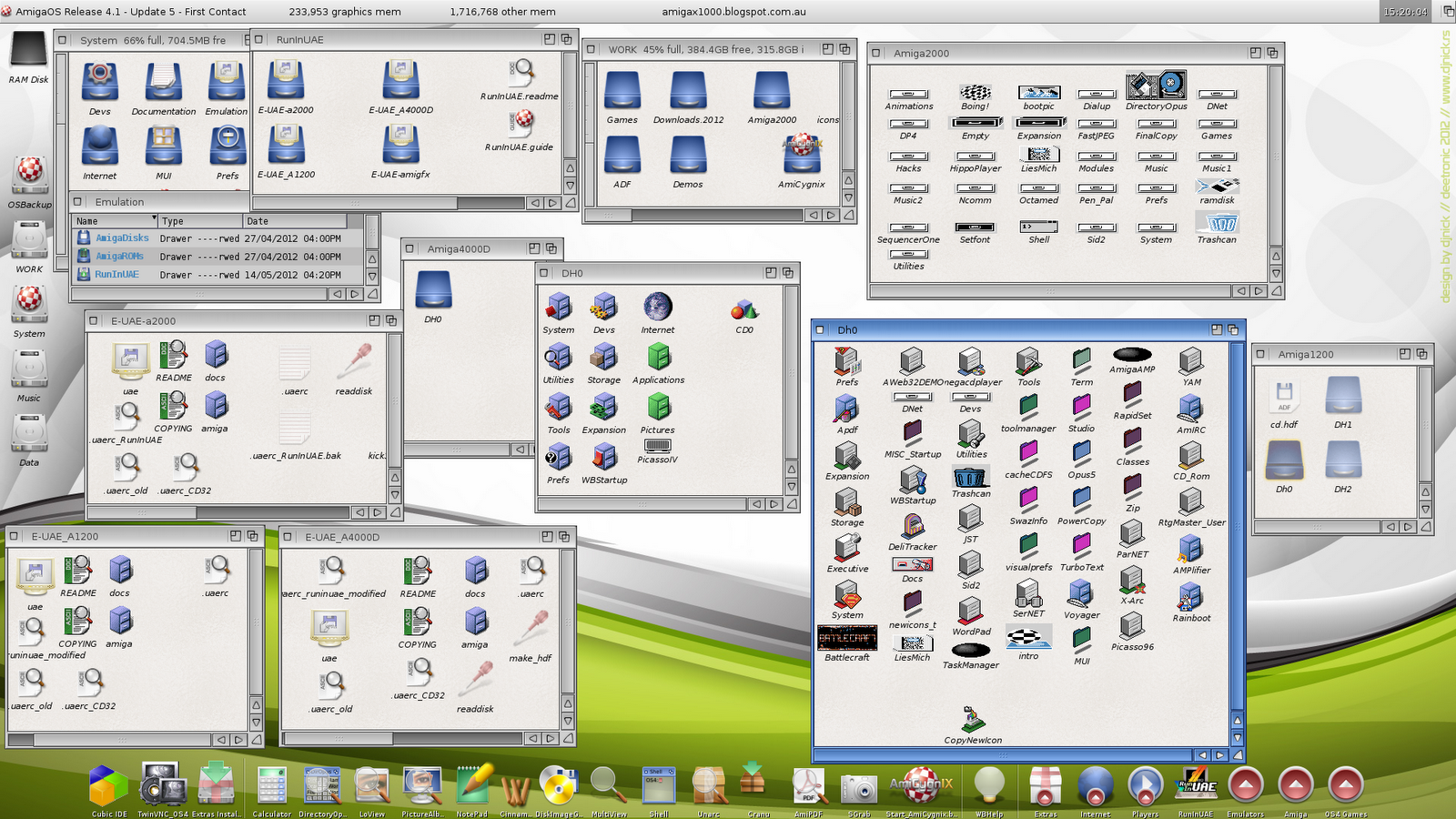Screen dimensions: 1456x819
Task: Open DirectoryOpus icon in Amiga2000 window
Action: pyautogui.click(x=1157, y=85)
